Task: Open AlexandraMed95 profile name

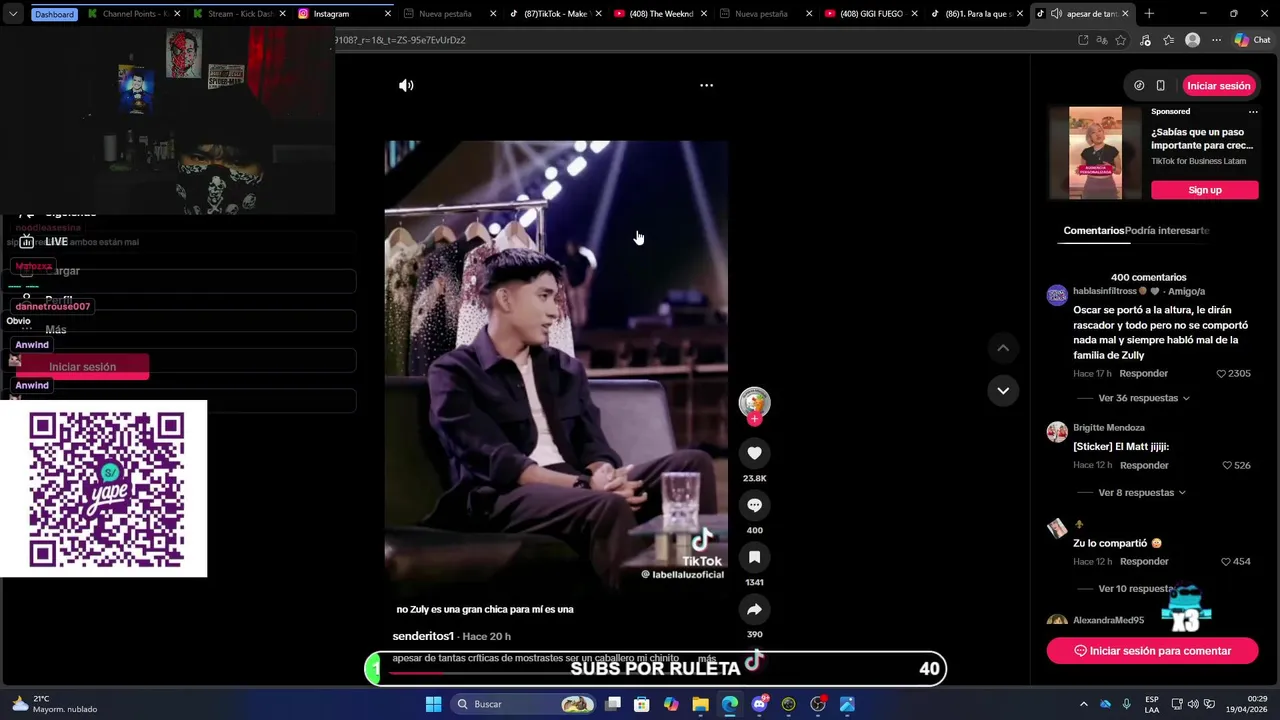Action: [1108, 620]
